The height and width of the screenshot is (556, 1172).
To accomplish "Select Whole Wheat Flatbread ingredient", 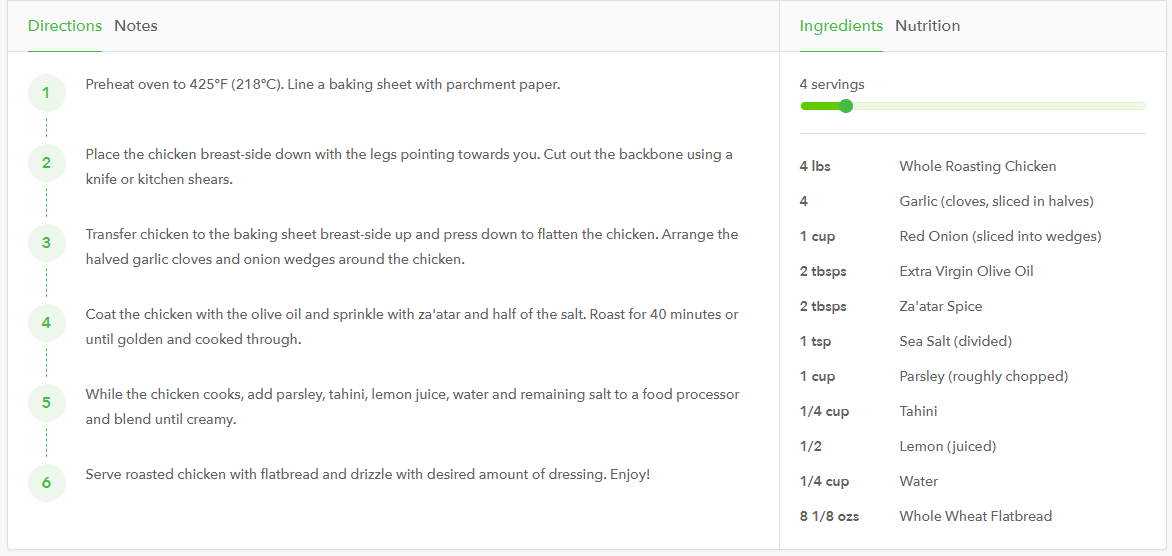I will tap(975, 516).
